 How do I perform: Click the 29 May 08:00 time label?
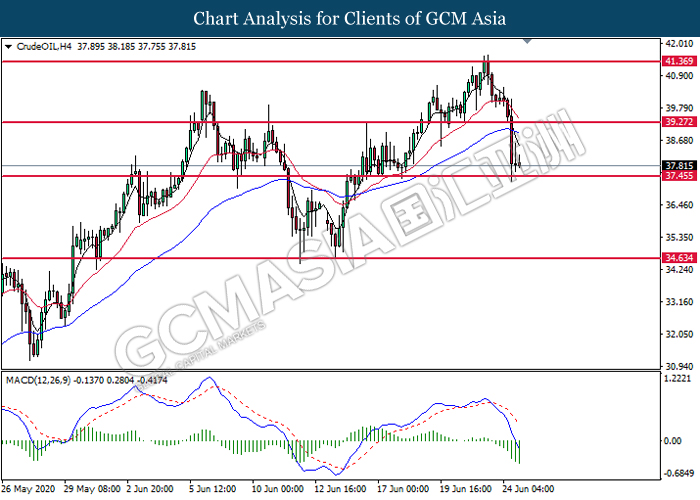pyautogui.click(x=92, y=489)
